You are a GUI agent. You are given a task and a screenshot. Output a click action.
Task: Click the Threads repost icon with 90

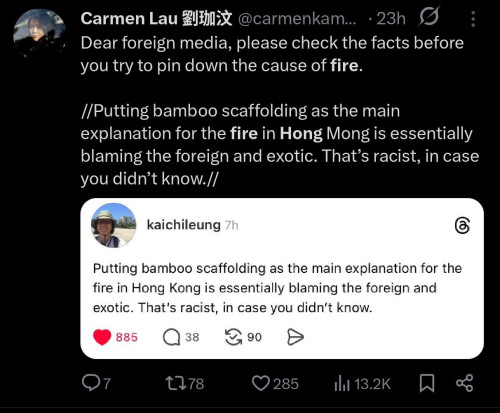[x=243, y=337]
